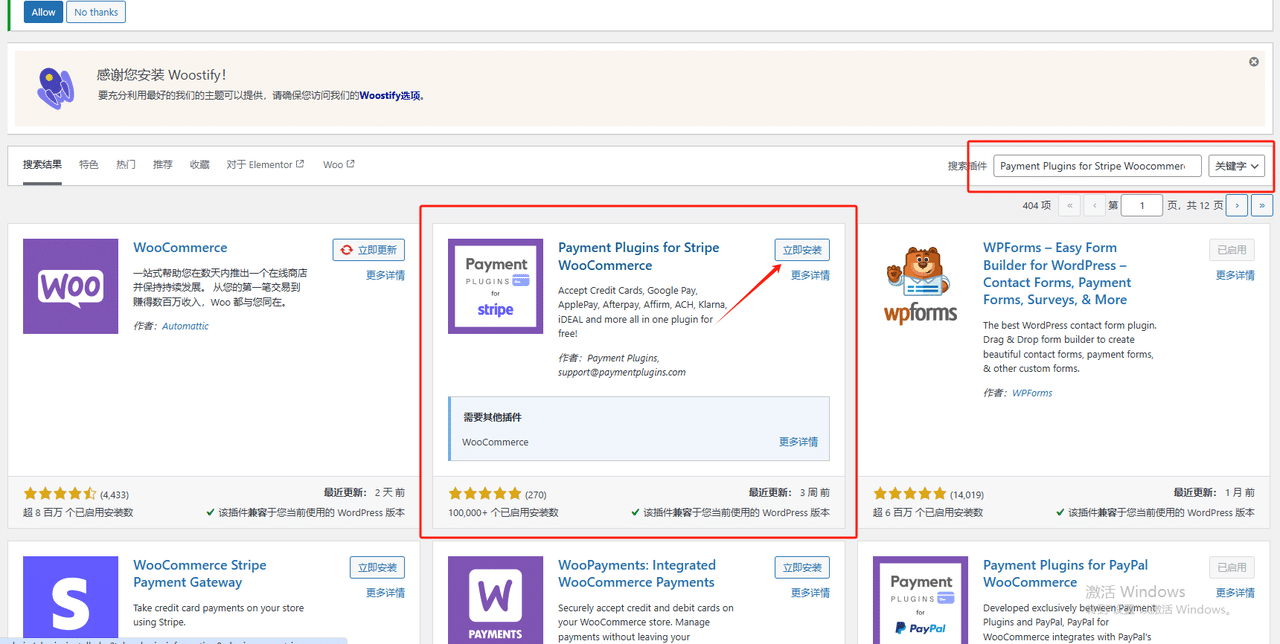Click Payment Plugins for Stripe logo
This screenshot has height=644, width=1280.
[496, 286]
